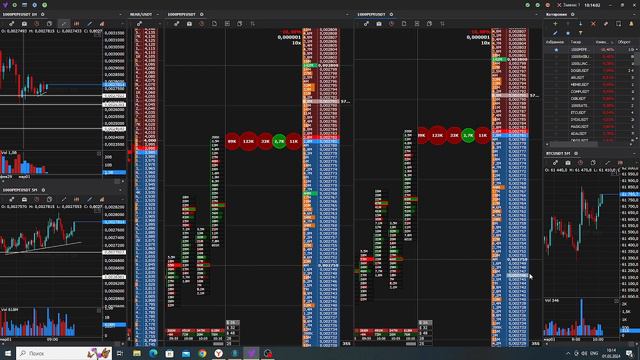
Task: Click link icon in middle 1000PEPEUSDT panel toolbar
Action: (176, 24)
